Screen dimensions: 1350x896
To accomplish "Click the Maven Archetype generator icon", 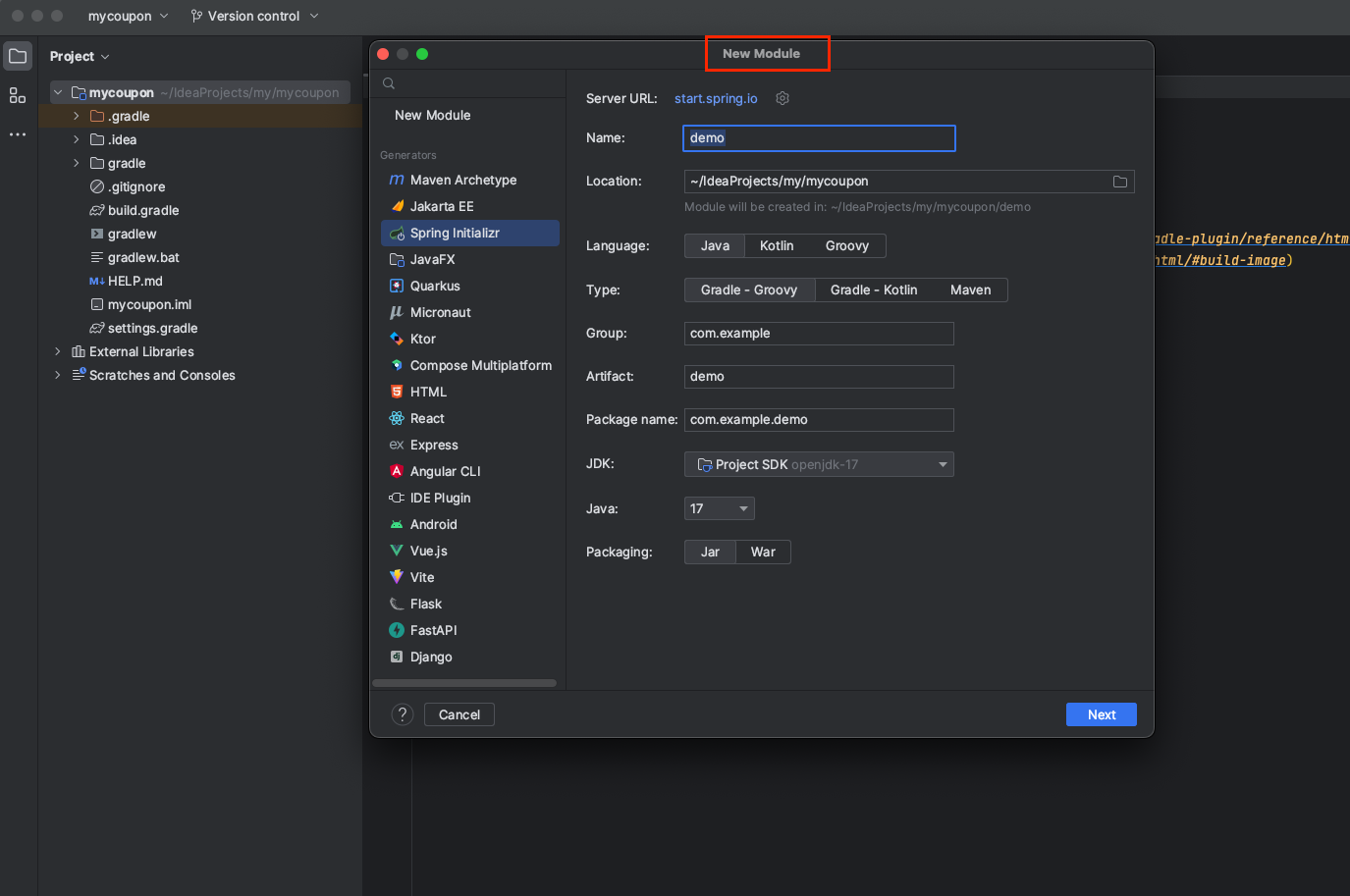I will 397,180.
